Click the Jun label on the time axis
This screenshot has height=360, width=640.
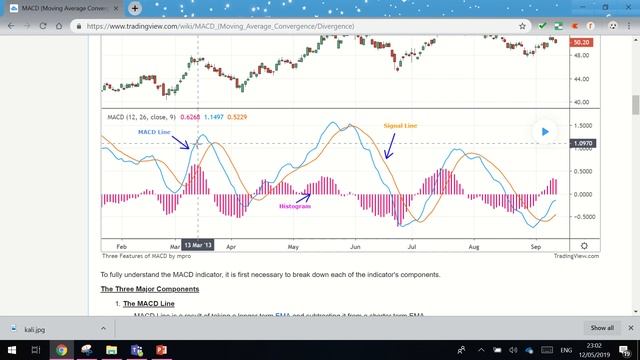(x=355, y=247)
